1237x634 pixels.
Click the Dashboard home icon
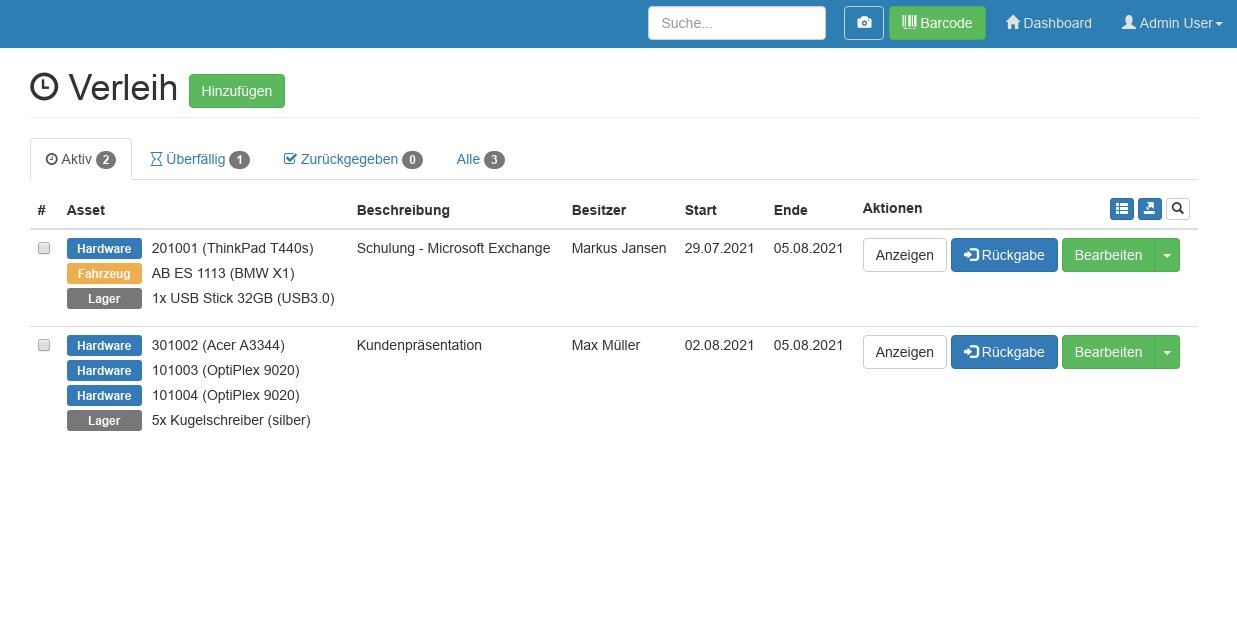pos(1012,22)
